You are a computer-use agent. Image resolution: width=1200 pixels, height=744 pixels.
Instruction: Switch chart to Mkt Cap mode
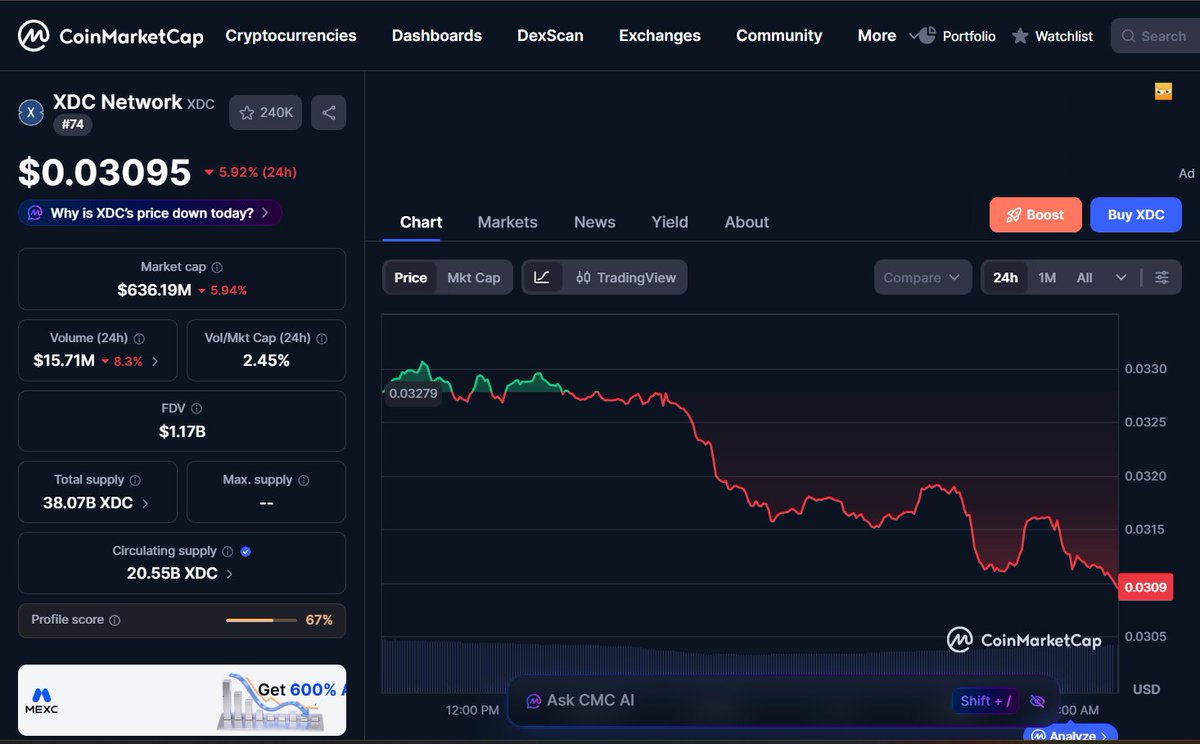(x=474, y=277)
